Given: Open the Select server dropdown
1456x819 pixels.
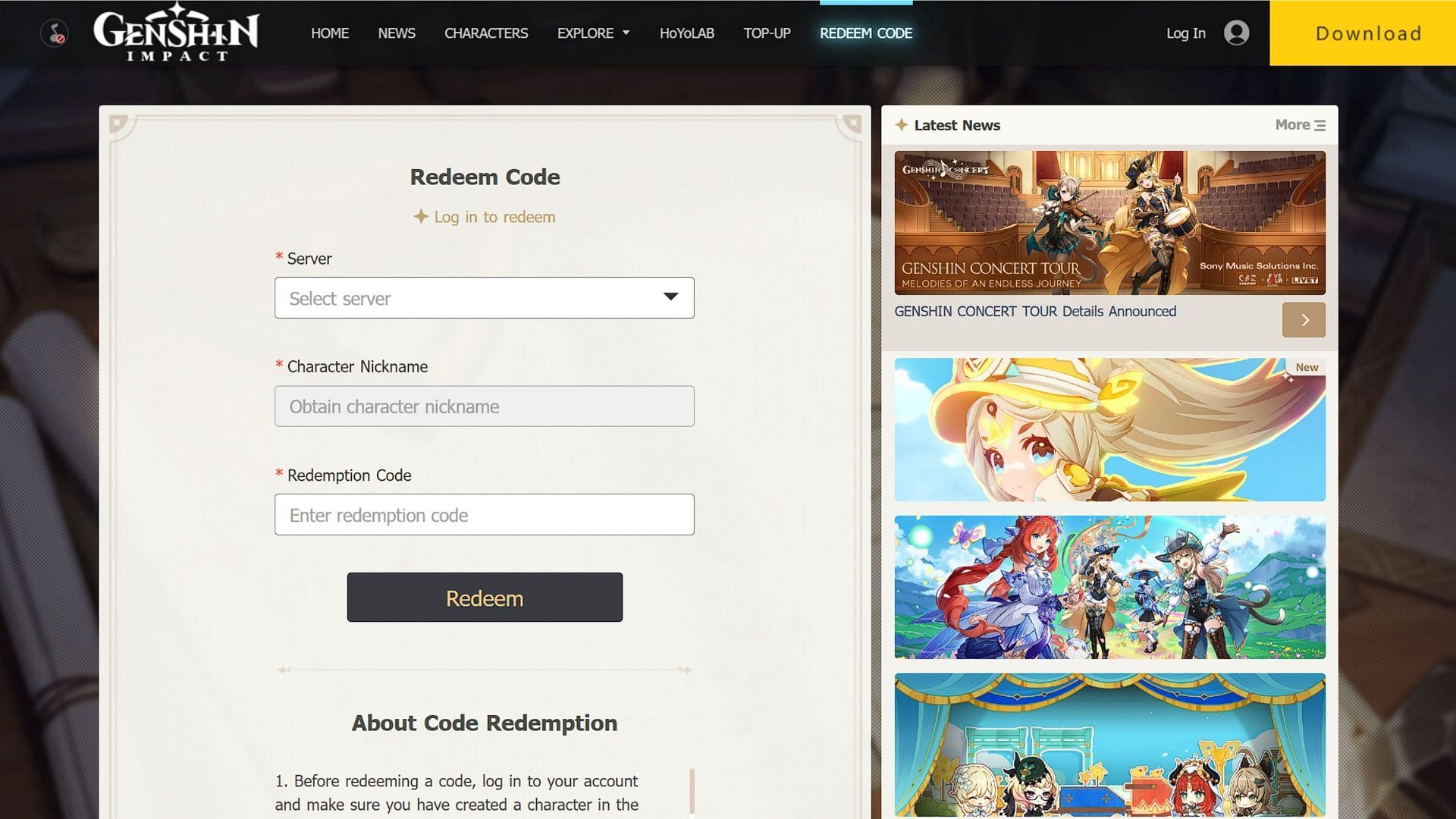Looking at the screenshot, I should (x=484, y=298).
